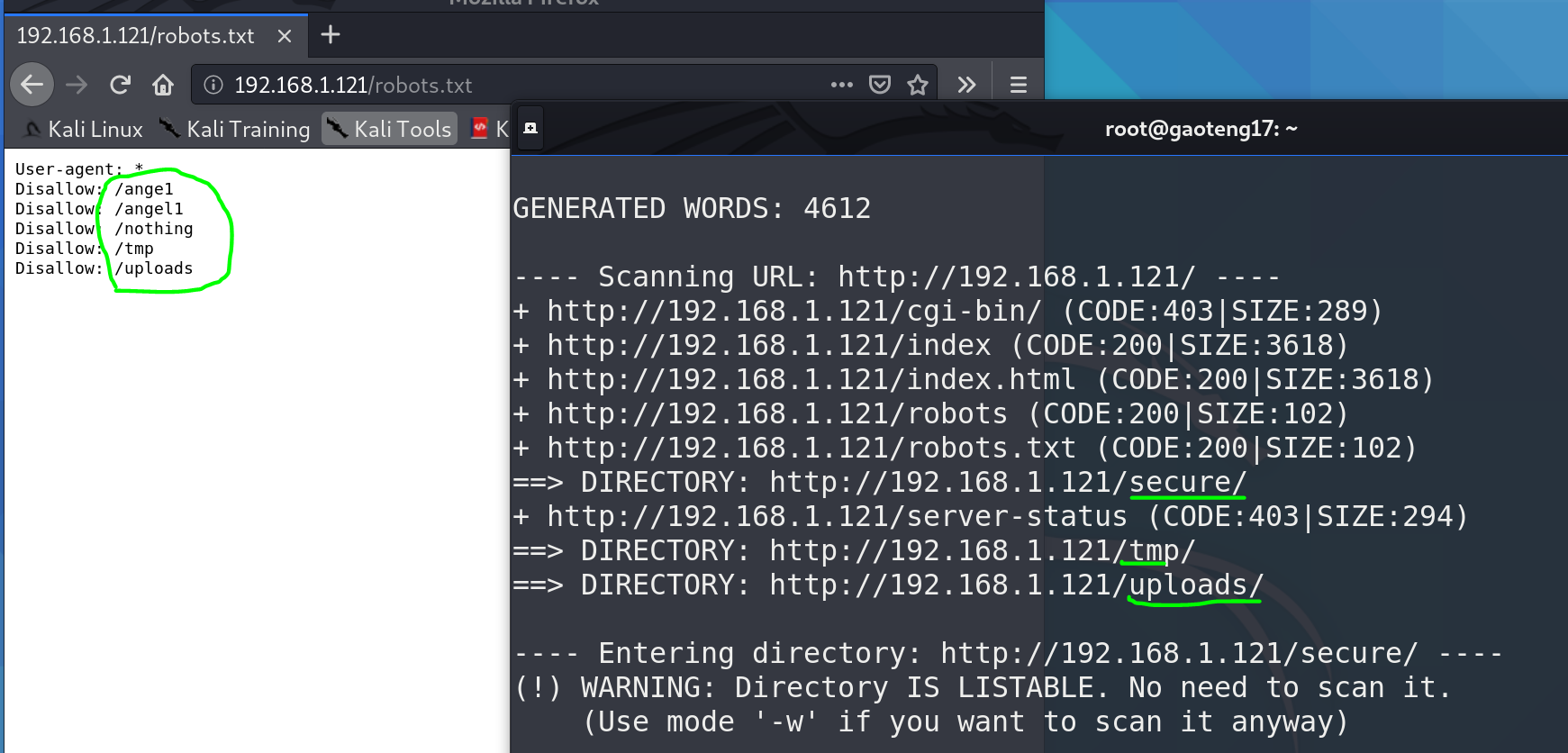Open page actions three-dot menu
This screenshot has width=1568, height=753.
click(x=841, y=85)
